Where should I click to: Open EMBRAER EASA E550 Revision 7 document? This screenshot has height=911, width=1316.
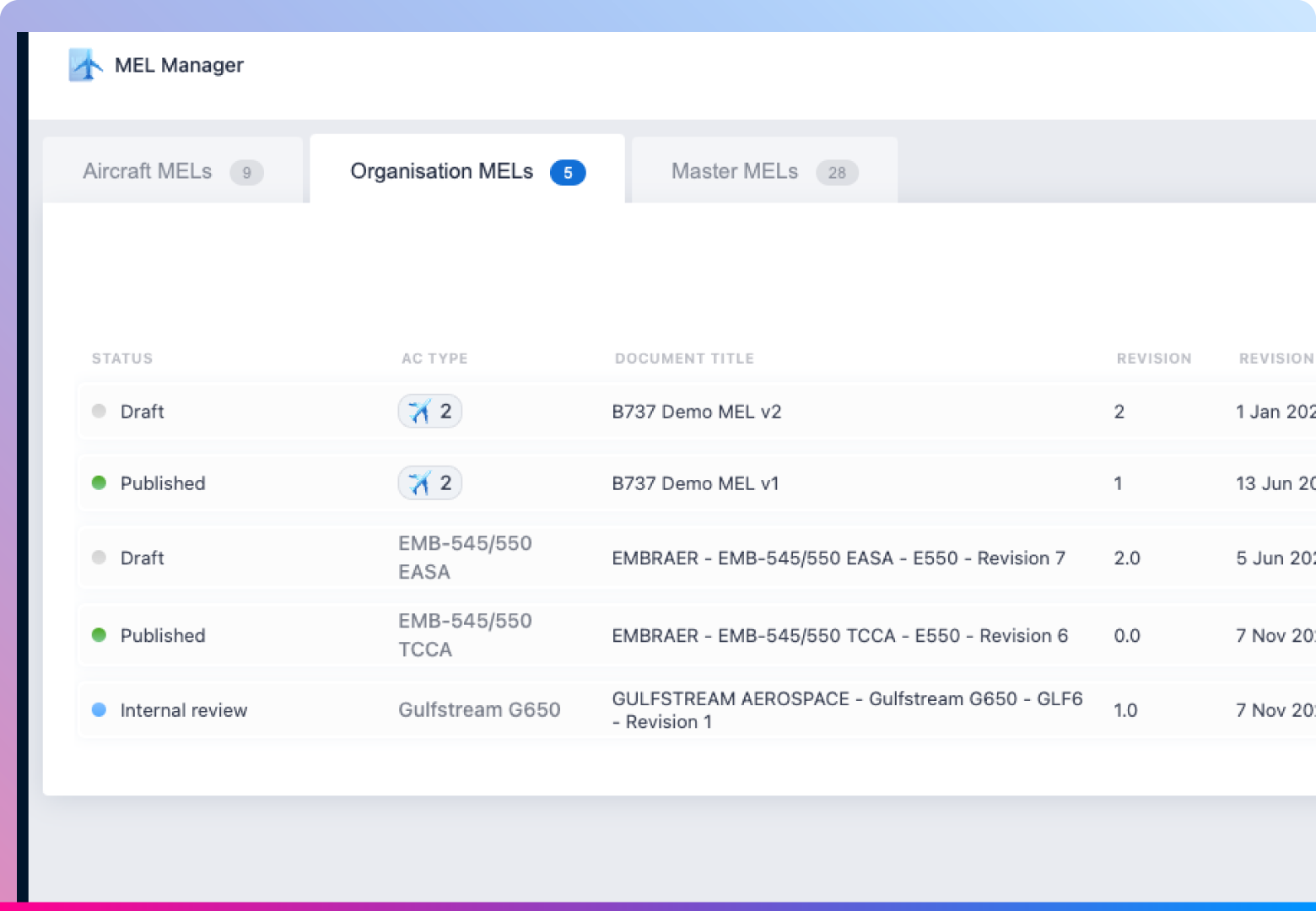point(838,558)
